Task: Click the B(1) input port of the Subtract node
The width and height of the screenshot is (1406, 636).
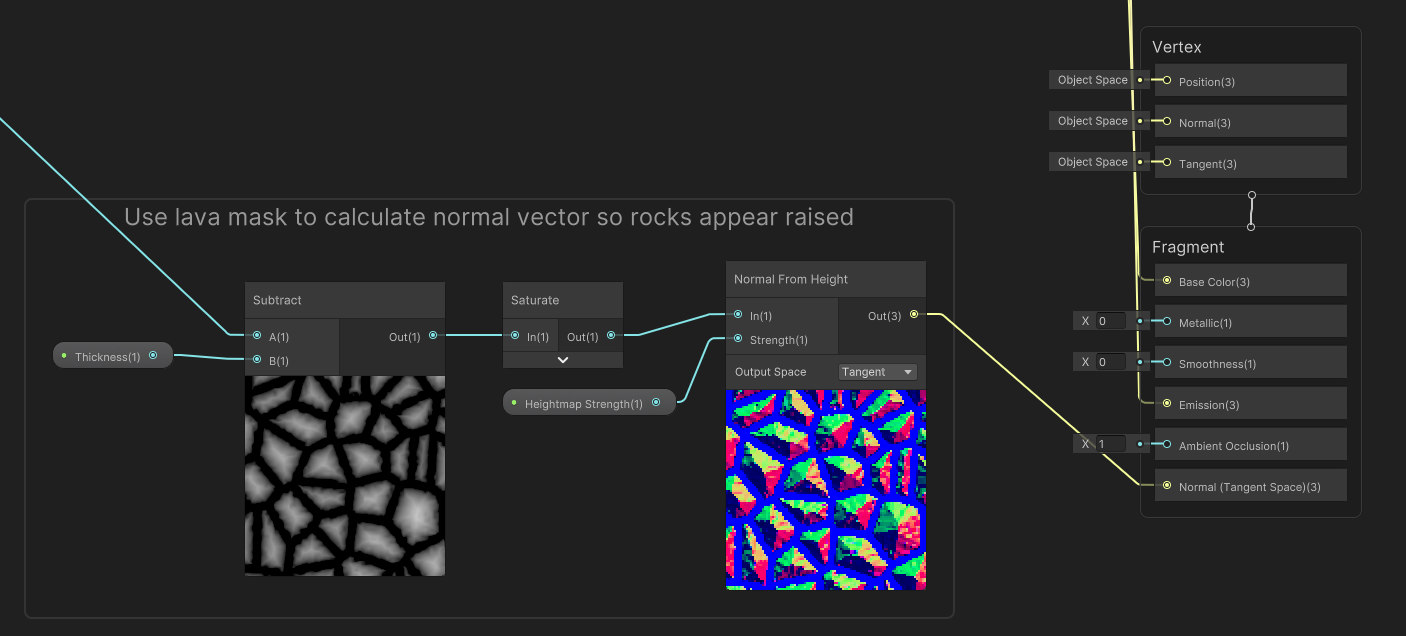Action: (x=257, y=358)
